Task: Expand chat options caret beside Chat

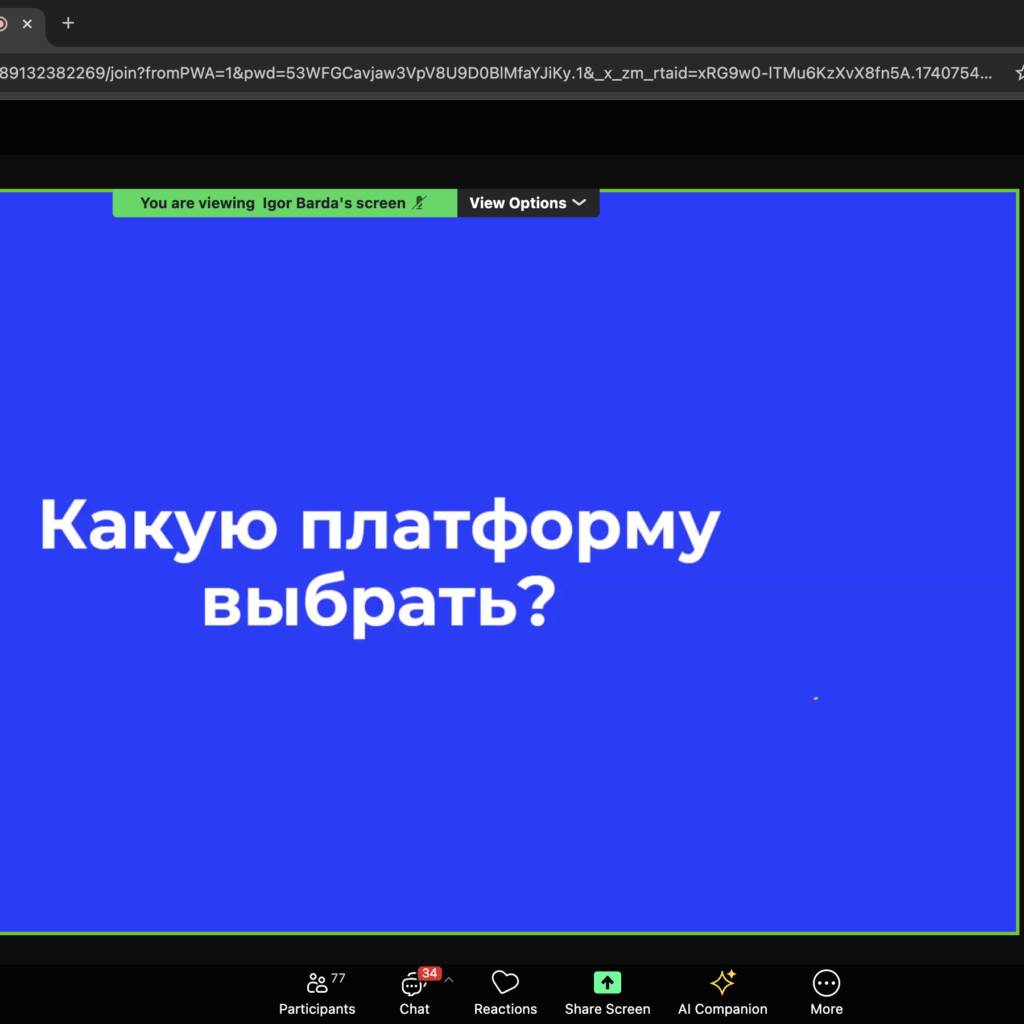Action: pos(448,981)
